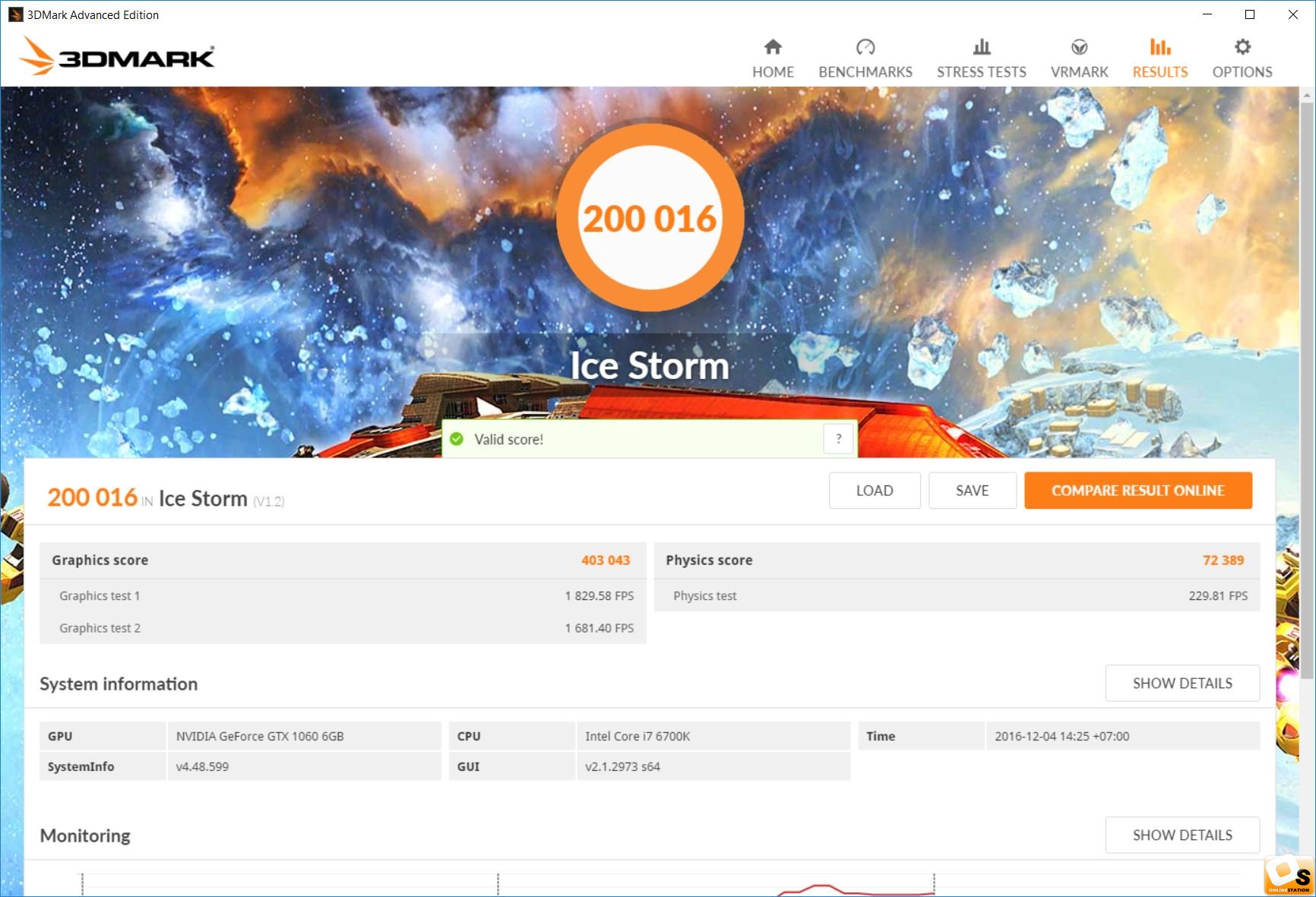The width and height of the screenshot is (1316, 897).
Task: Click the scrollbar up arrow
Action: click(x=1307, y=95)
